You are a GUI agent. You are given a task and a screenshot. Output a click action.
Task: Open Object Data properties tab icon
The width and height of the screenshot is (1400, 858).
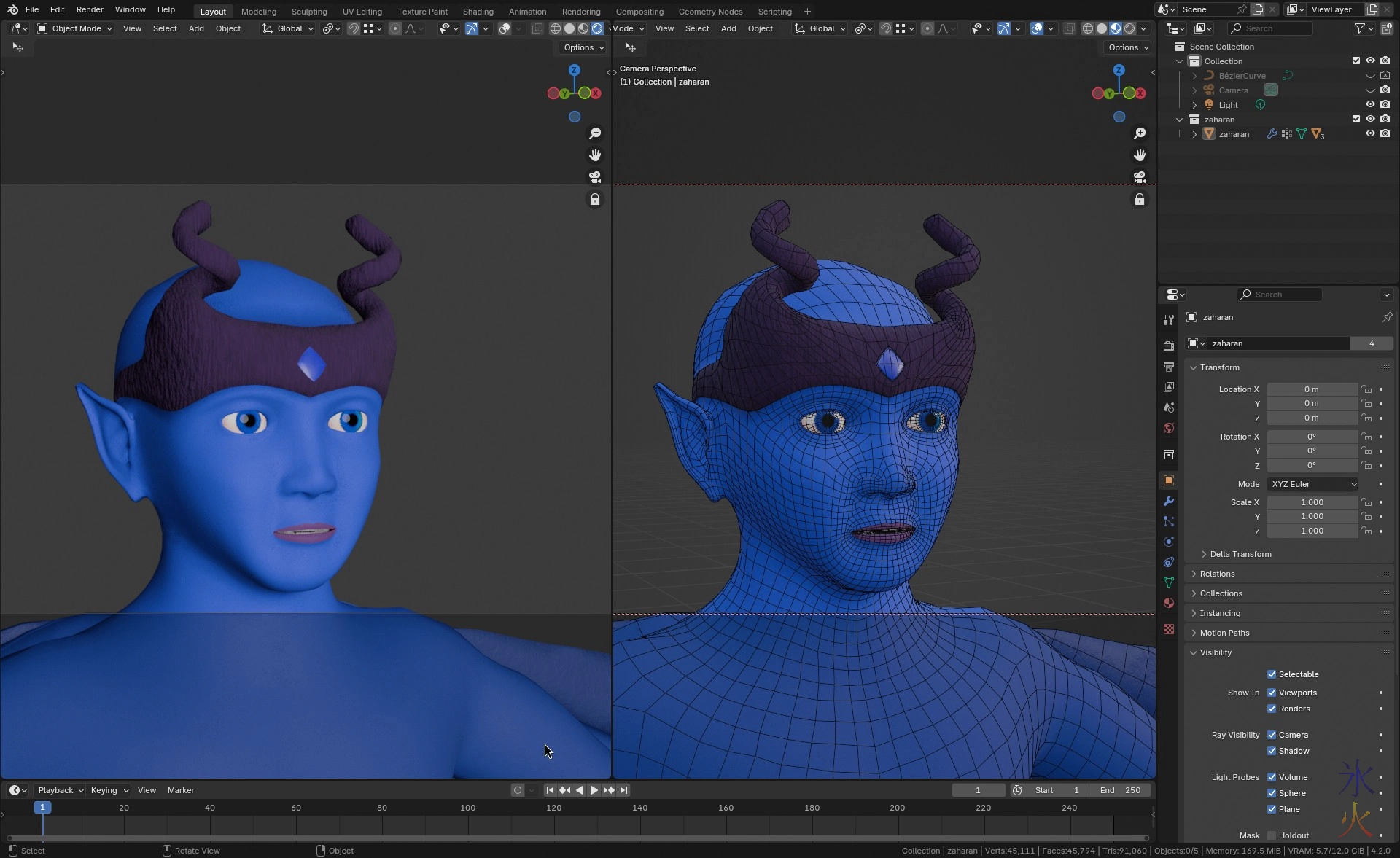(1168, 582)
